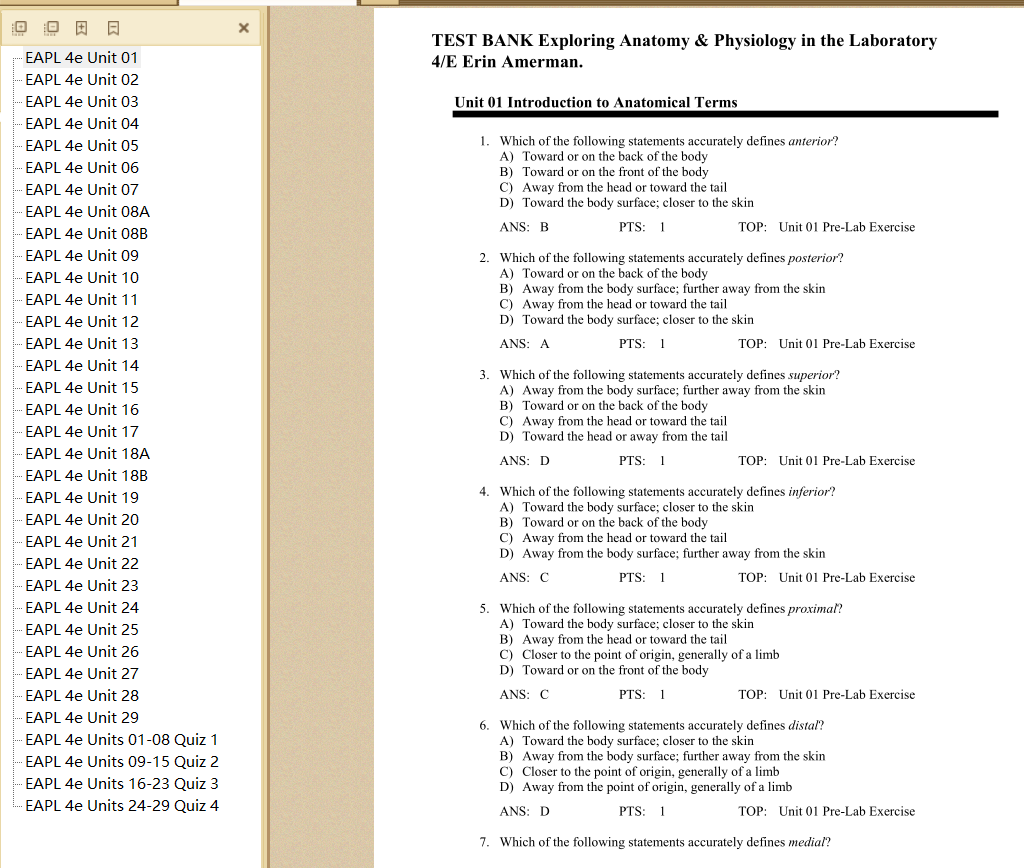Screen dimensions: 1024x868
Task: Jump to bookmark EAPL 4e Unit 25
Action: coord(82,630)
